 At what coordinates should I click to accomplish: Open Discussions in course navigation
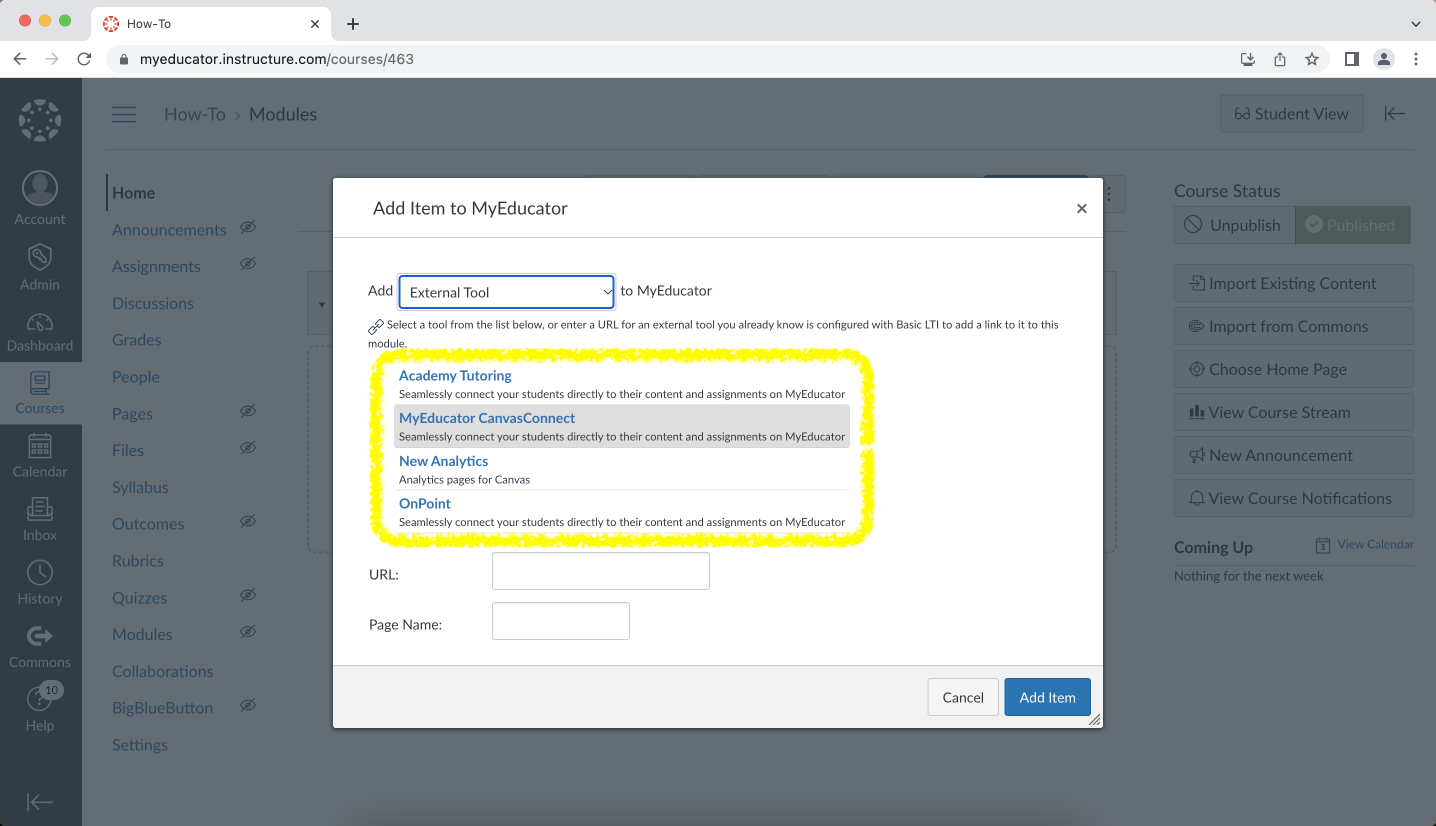153,303
